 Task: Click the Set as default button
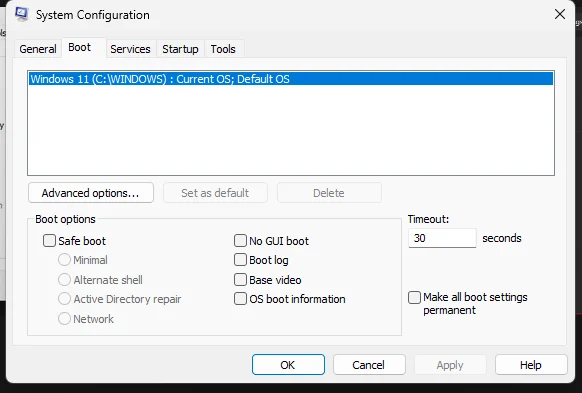(x=215, y=193)
